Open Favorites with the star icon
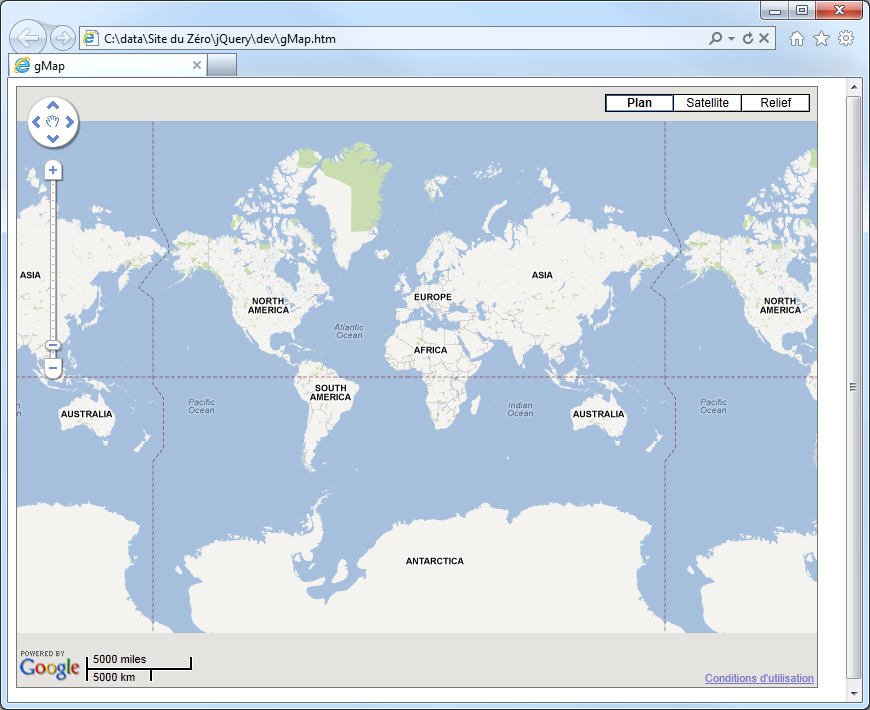The image size is (870, 710). coord(821,38)
